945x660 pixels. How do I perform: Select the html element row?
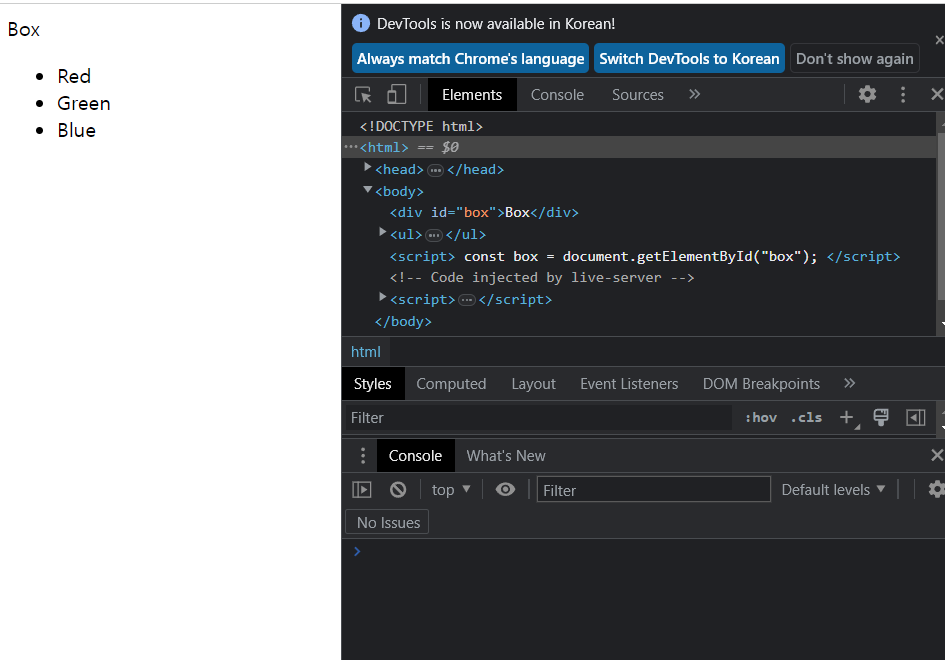coord(639,147)
